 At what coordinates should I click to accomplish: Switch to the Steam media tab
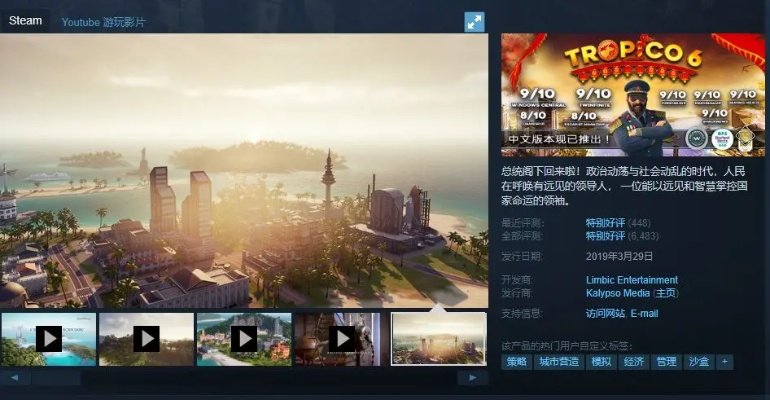pyautogui.click(x=25, y=21)
